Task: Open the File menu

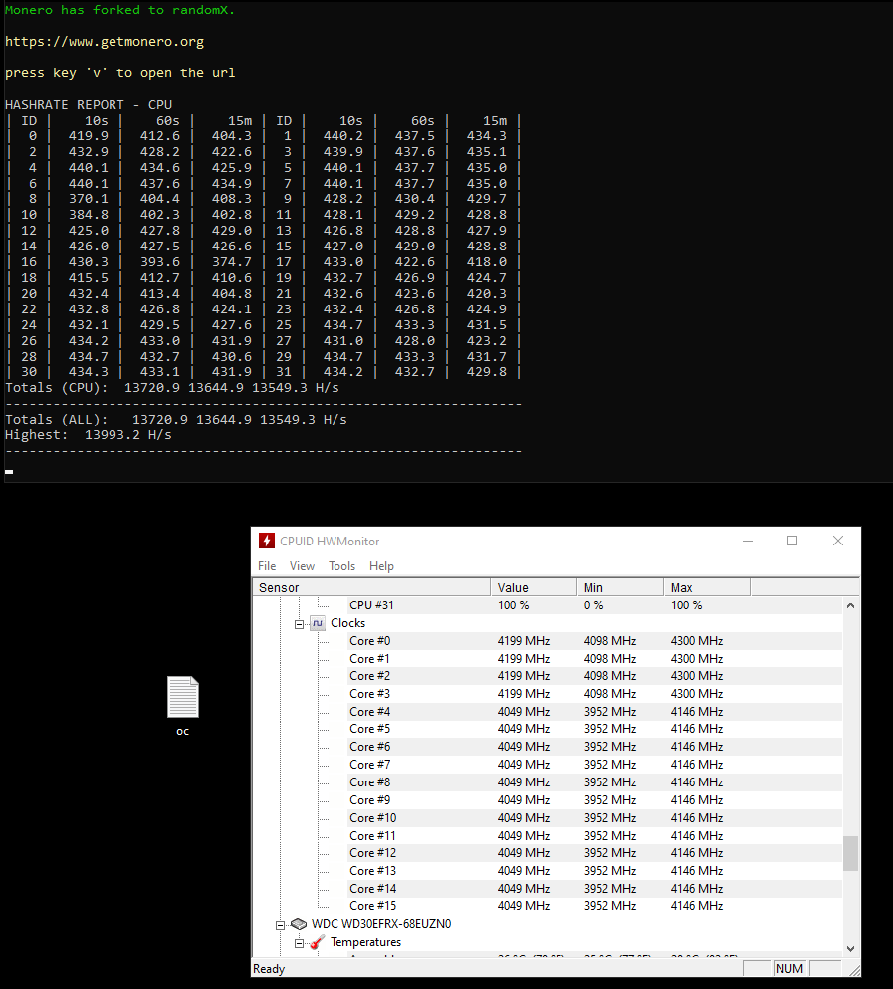Action: [266, 565]
